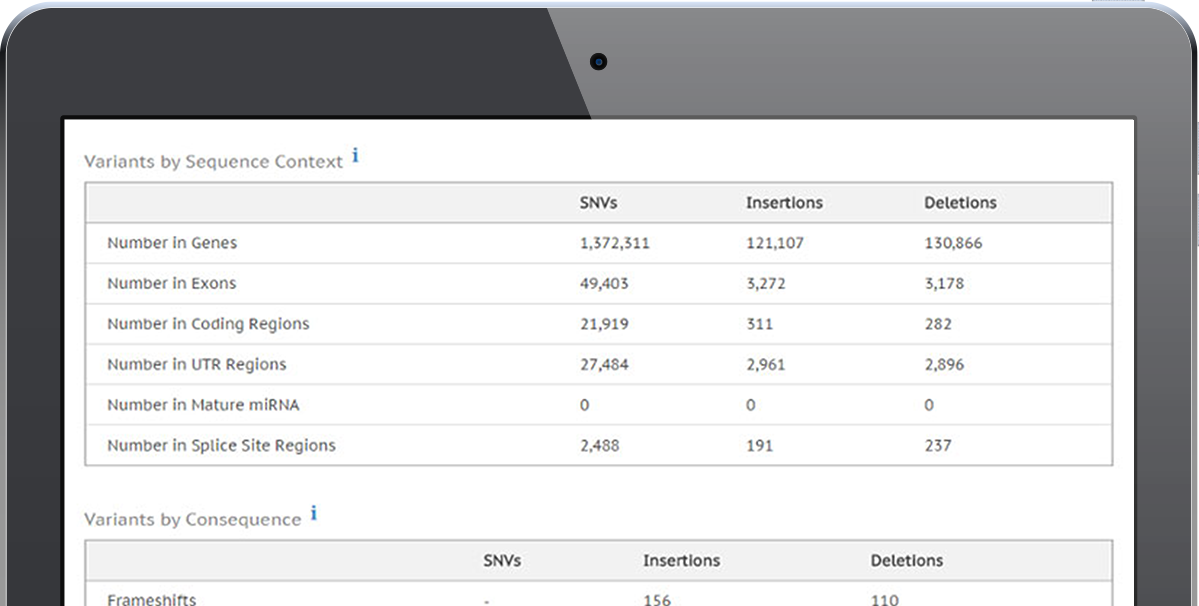Click SNVs column header in Sequence Context table
This screenshot has width=1199, height=606.
click(x=598, y=203)
